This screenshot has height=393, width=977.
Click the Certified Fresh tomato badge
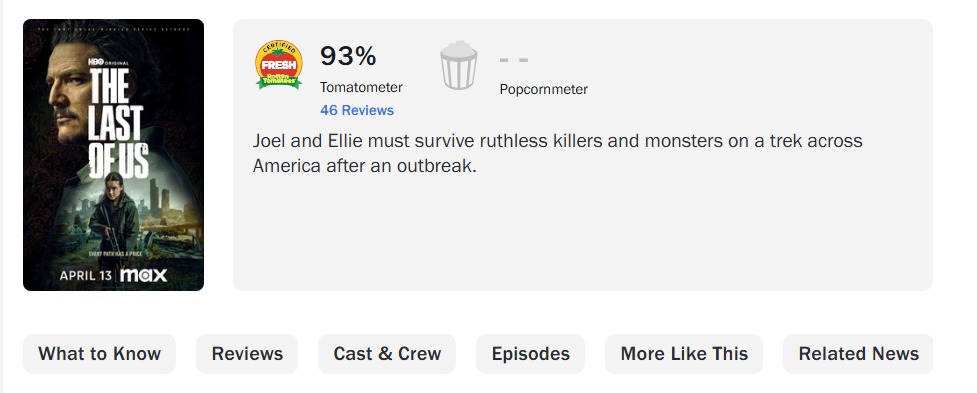point(279,65)
